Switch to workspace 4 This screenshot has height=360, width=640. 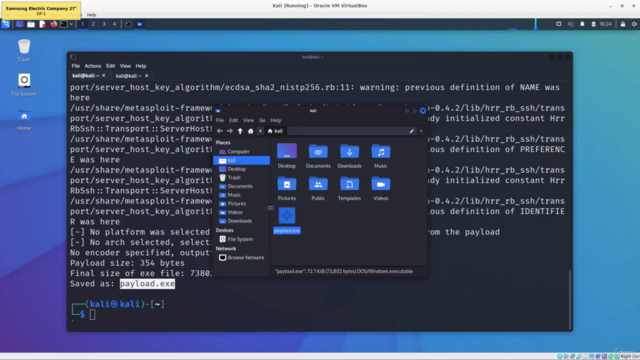pyautogui.click(x=114, y=24)
